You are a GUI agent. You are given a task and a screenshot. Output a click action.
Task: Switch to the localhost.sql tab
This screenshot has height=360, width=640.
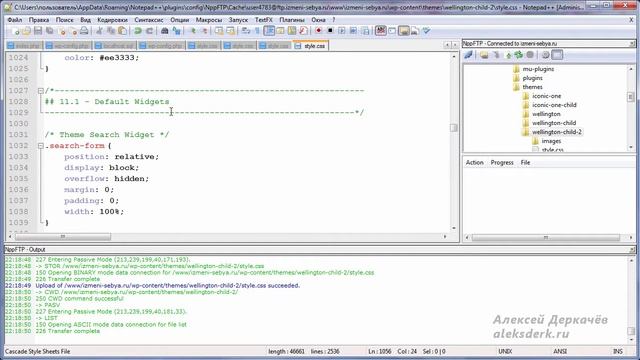pos(115,46)
